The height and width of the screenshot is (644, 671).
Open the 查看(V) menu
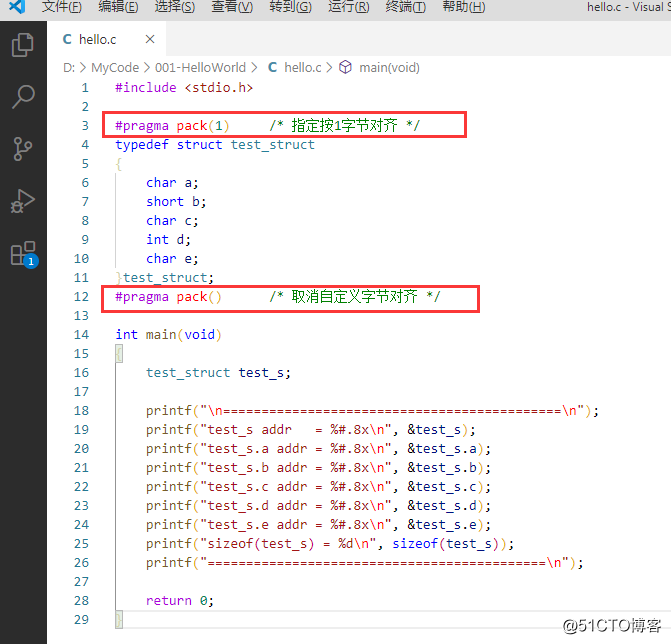(232, 7)
